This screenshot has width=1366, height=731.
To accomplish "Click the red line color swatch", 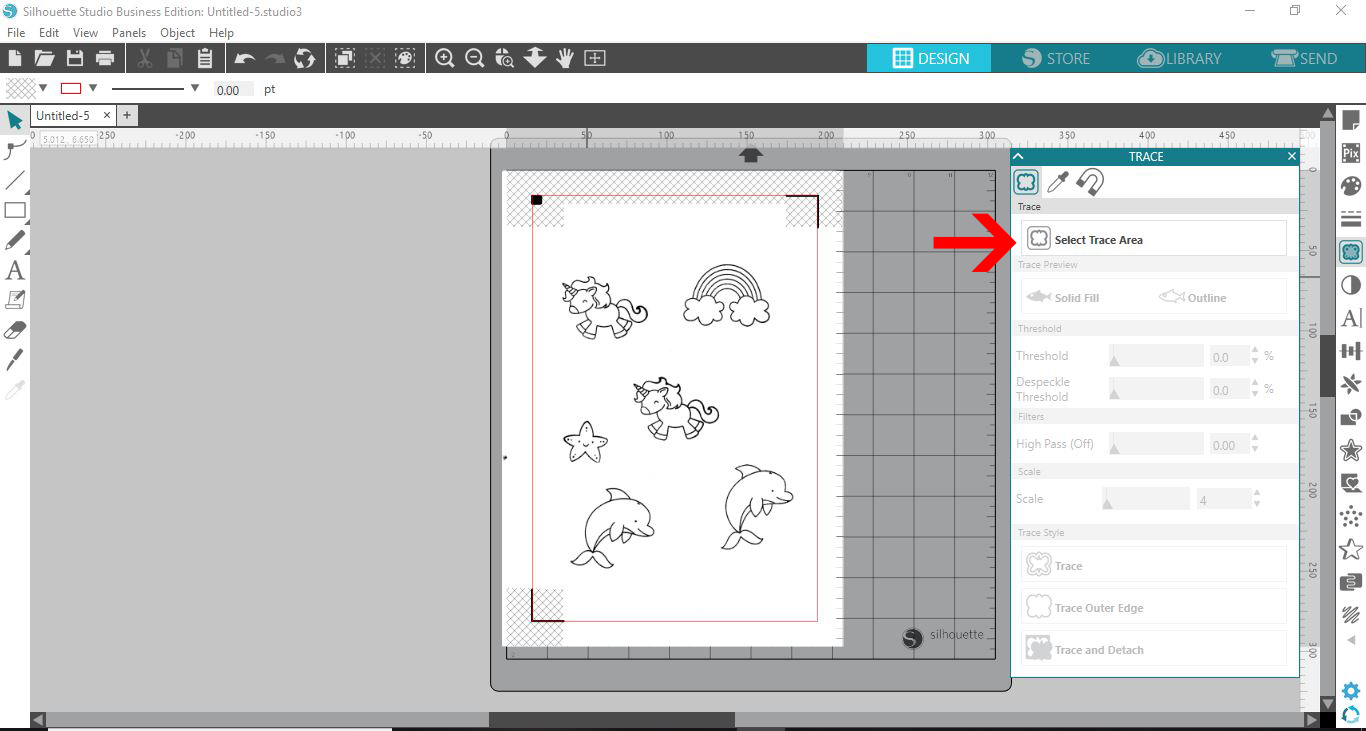I will point(71,89).
